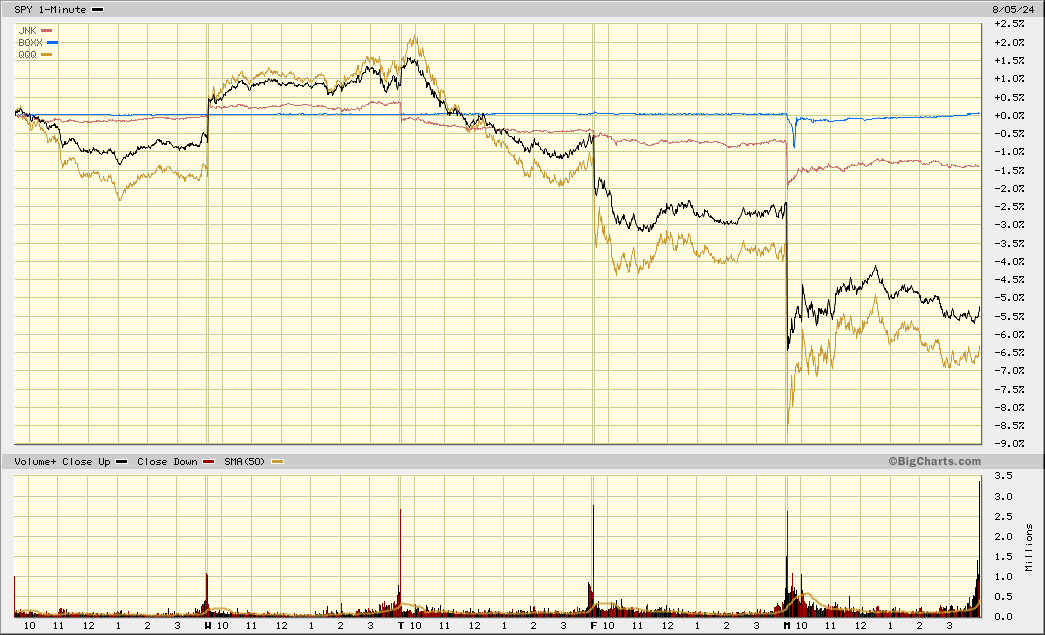Click the 1.5 volume axis label

coord(1004,557)
